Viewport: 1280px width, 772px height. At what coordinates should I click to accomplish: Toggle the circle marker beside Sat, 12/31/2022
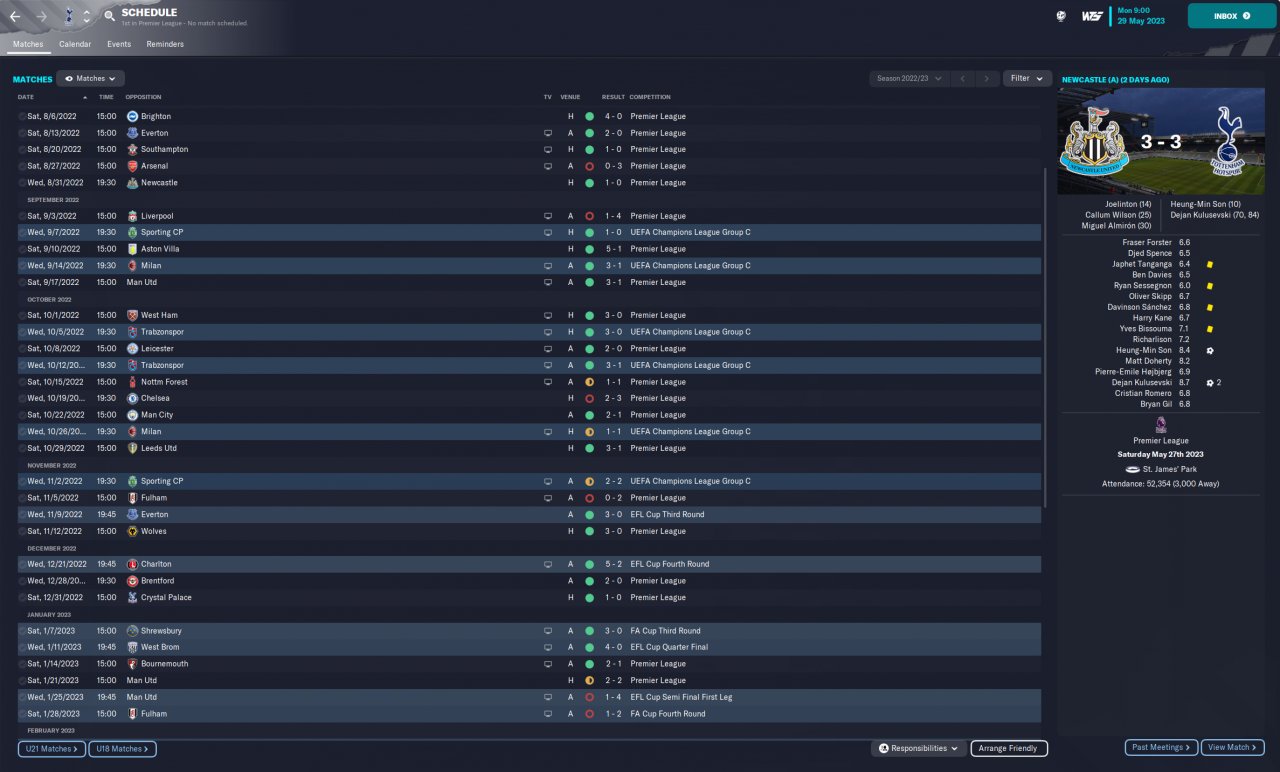pos(22,597)
